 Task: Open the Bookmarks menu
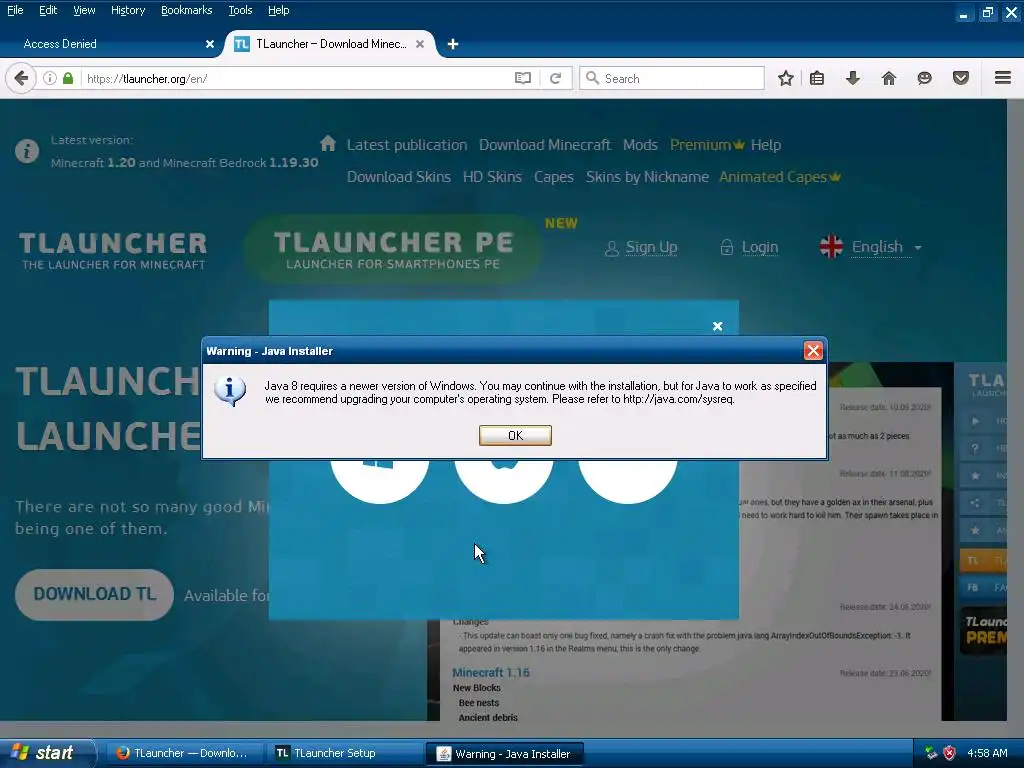point(187,10)
